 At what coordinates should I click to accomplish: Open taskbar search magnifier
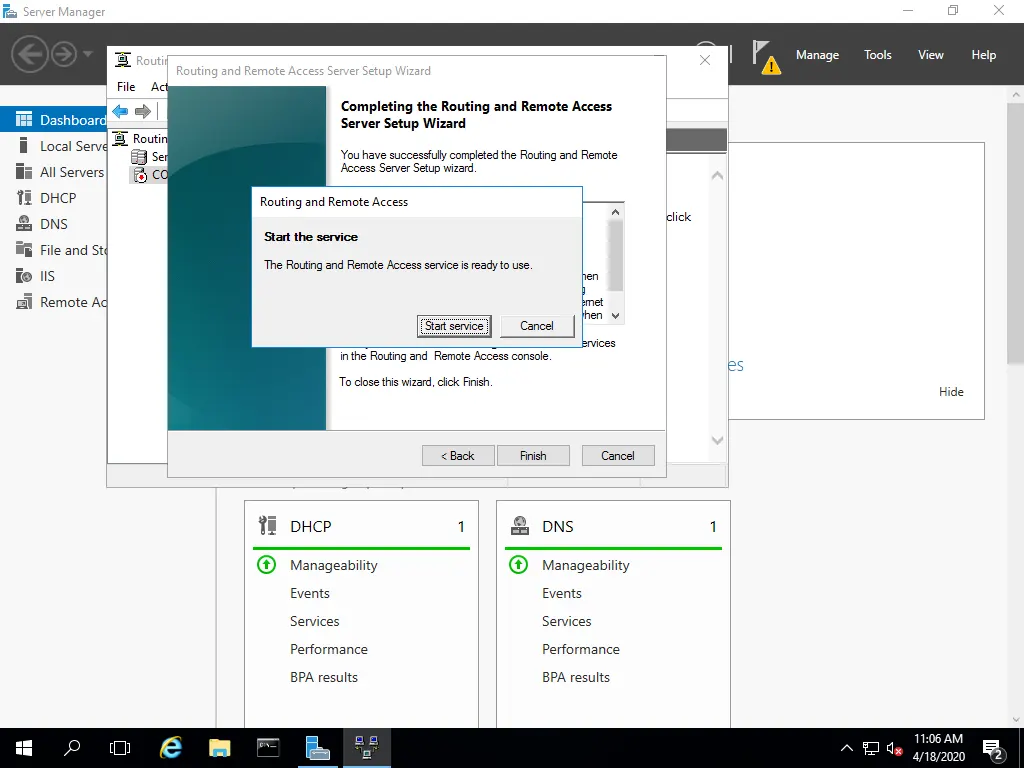click(72, 747)
